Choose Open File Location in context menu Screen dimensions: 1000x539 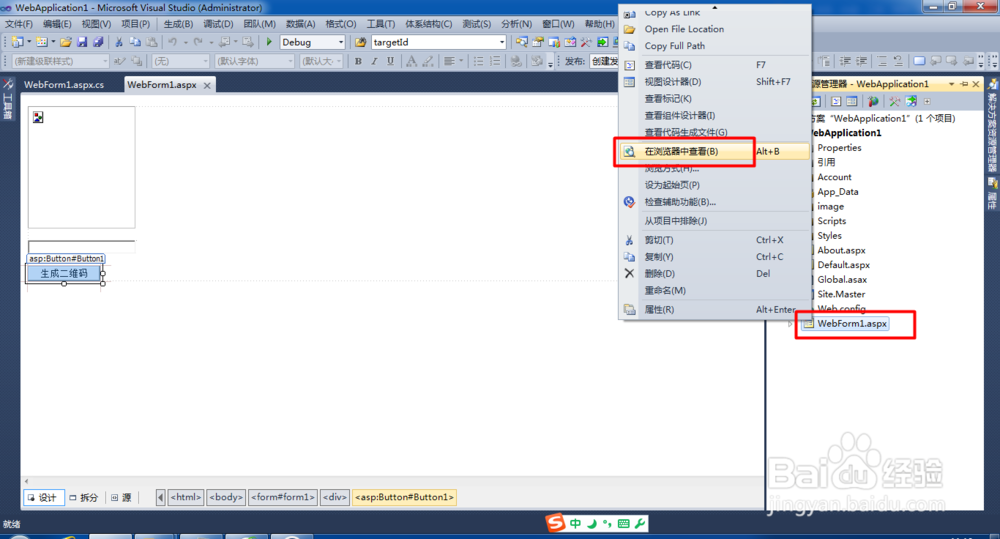click(684, 29)
